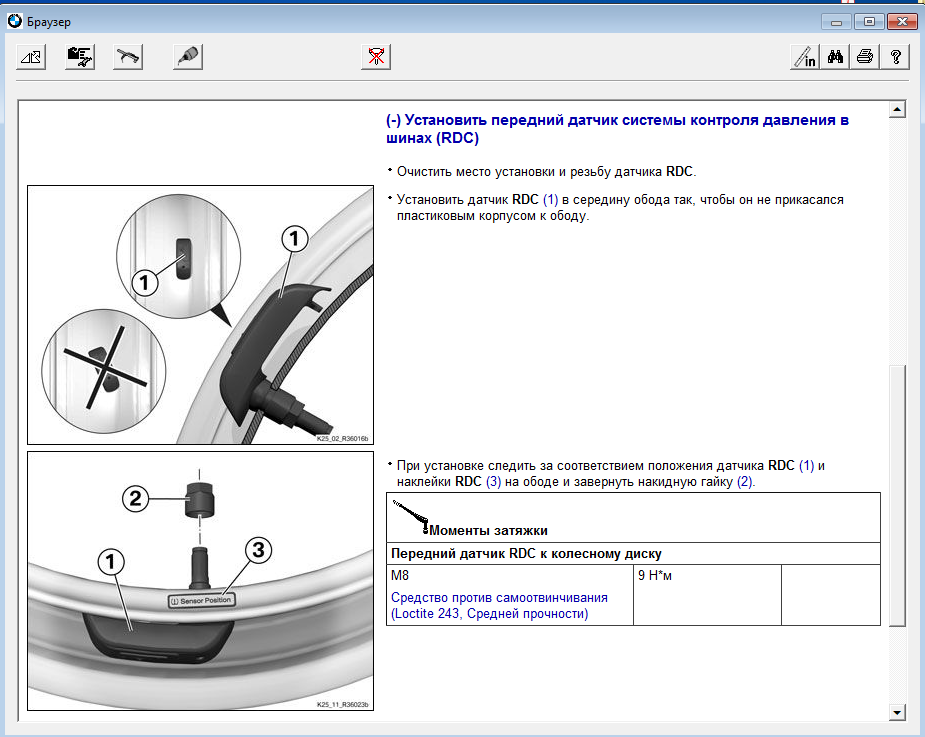Click link (3) for the RDC sticker
The image size is (925, 737).
[x=493, y=481]
